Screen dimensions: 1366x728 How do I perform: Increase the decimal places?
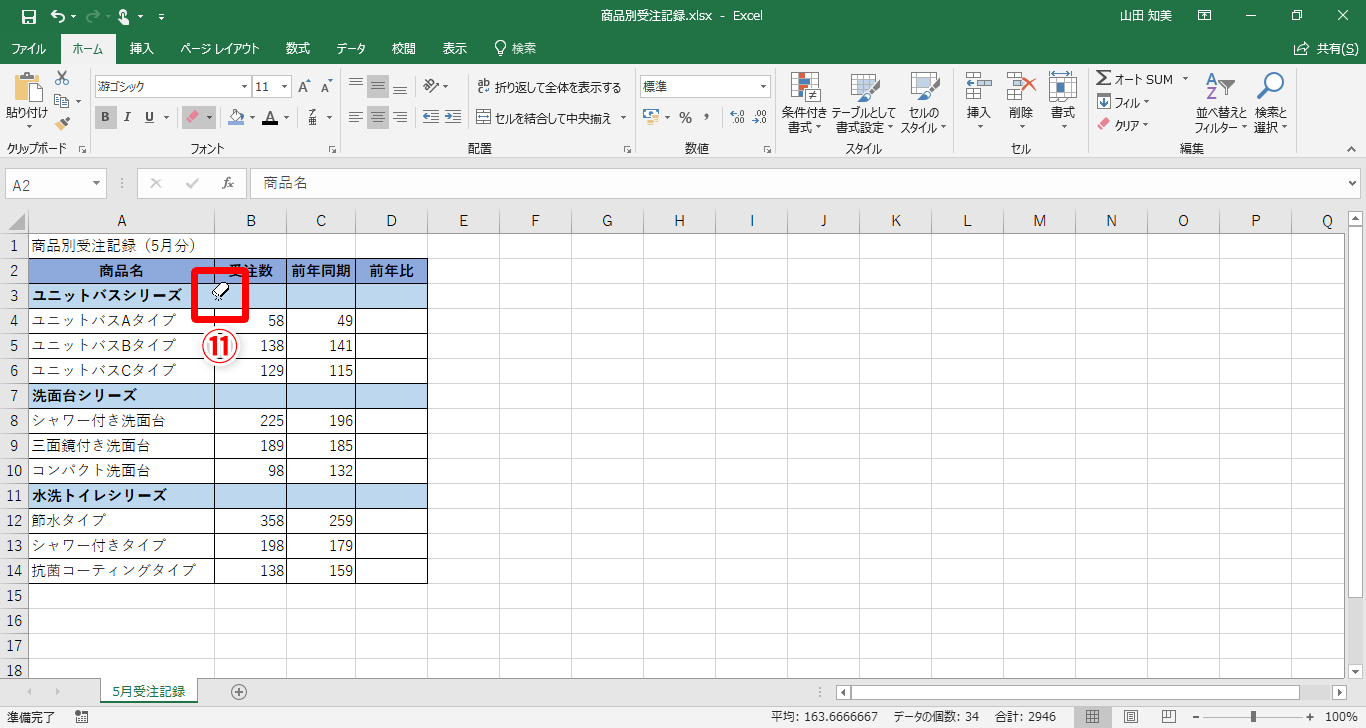coord(738,118)
